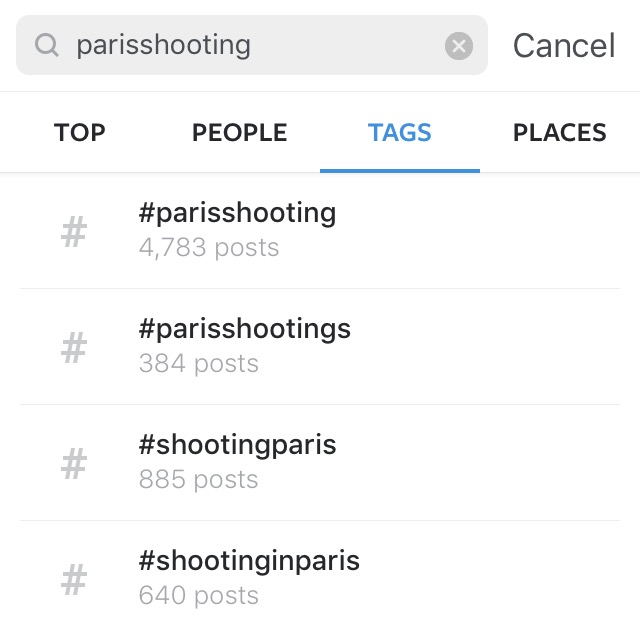The image size is (640, 628).
Task: Tap the hash icon beside #parisshooting
Action: (74, 232)
